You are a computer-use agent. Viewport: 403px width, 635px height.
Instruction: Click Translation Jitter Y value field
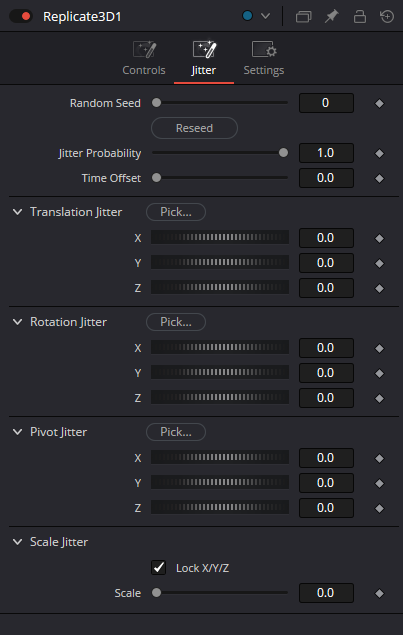click(x=326, y=263)
